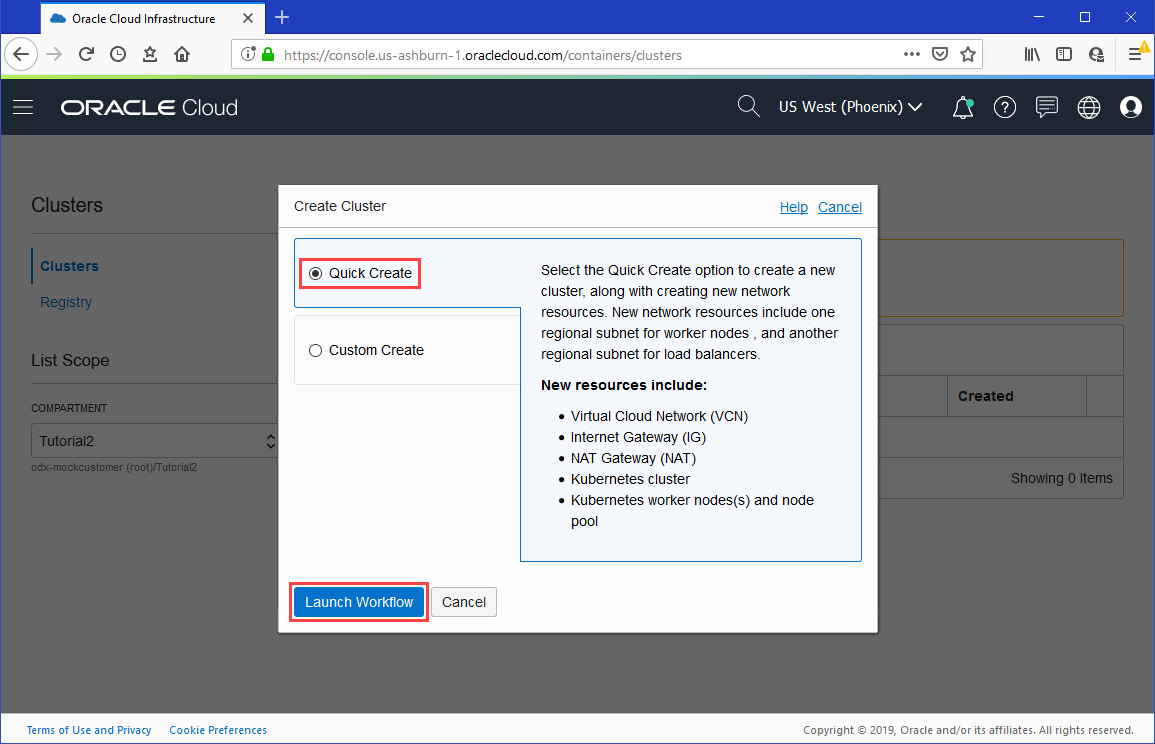Open the support chat icon
The width and height of the screenshot is (1155, 744).
(1047, 108)
